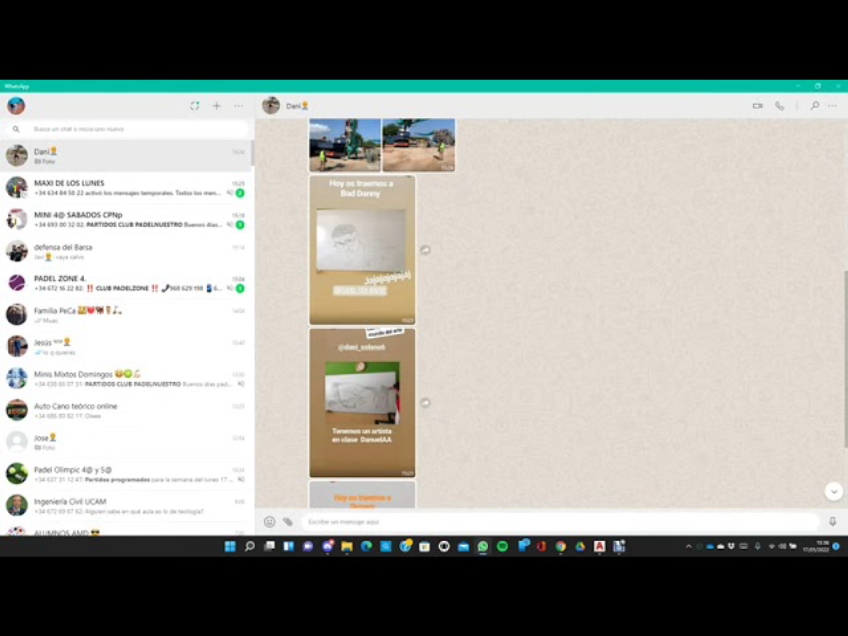
Task: Click the search magnifier in the chat search box
Action: [16, 129]
